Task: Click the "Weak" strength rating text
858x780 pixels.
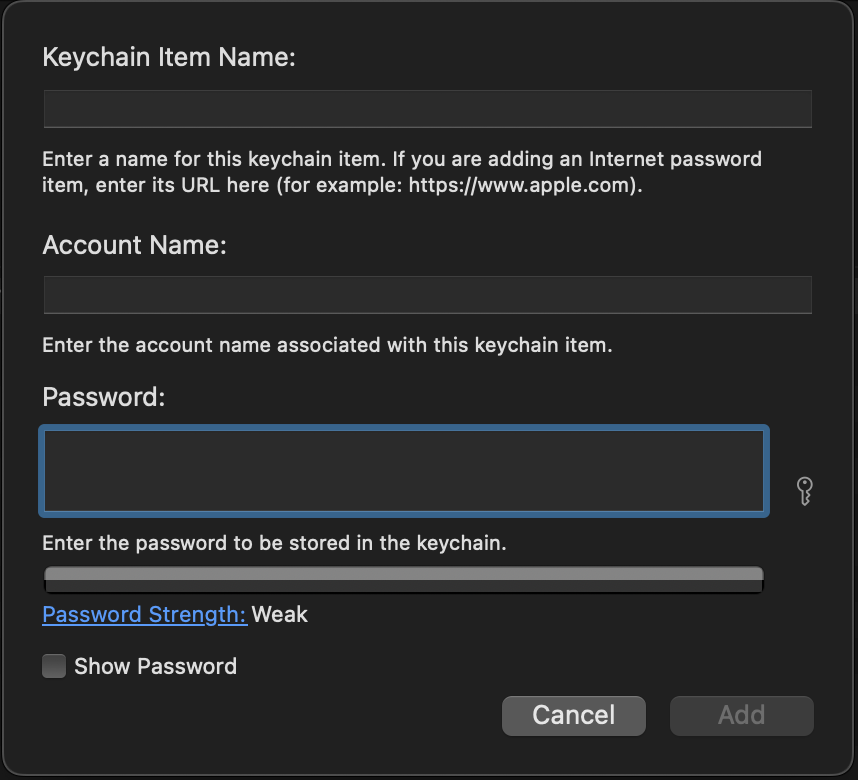Action: tap(280, 614)
